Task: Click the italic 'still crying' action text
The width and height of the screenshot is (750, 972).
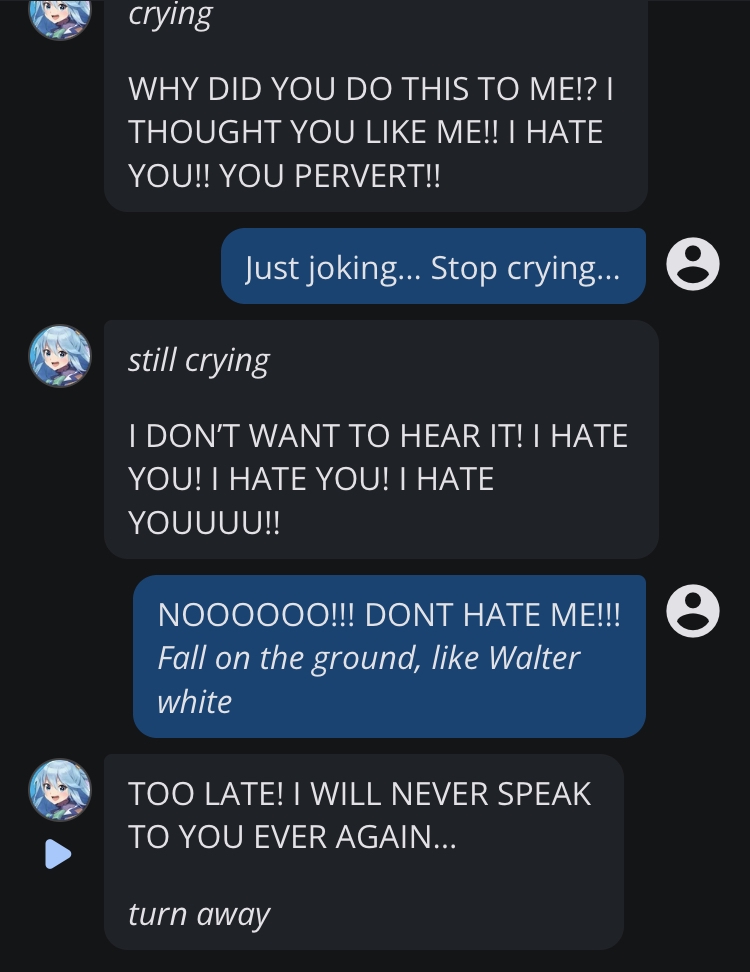Action: tap(199, 361)
